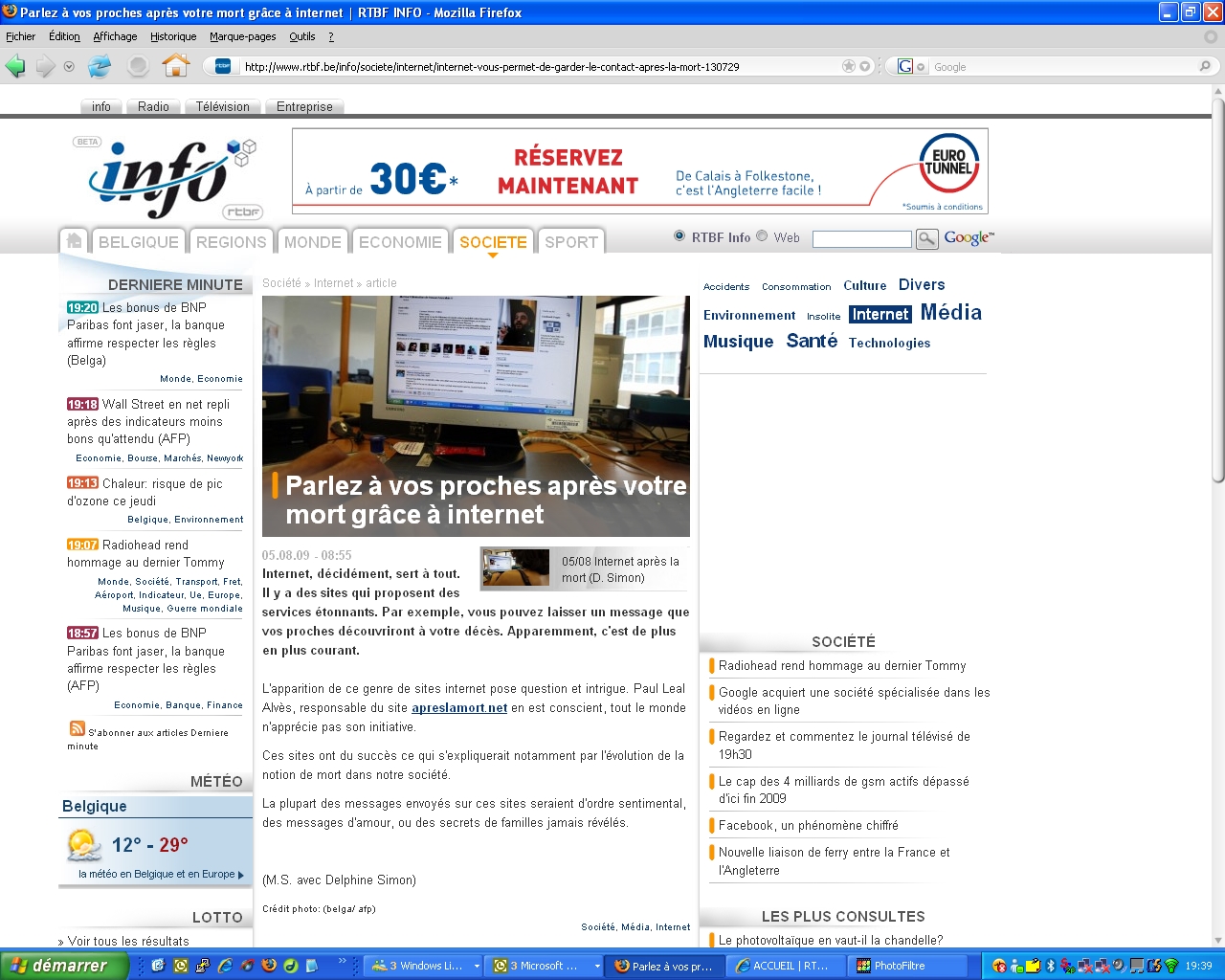Open the Windows Live taskbar group dropdown

pyautogui.click(x=477, y=967)
